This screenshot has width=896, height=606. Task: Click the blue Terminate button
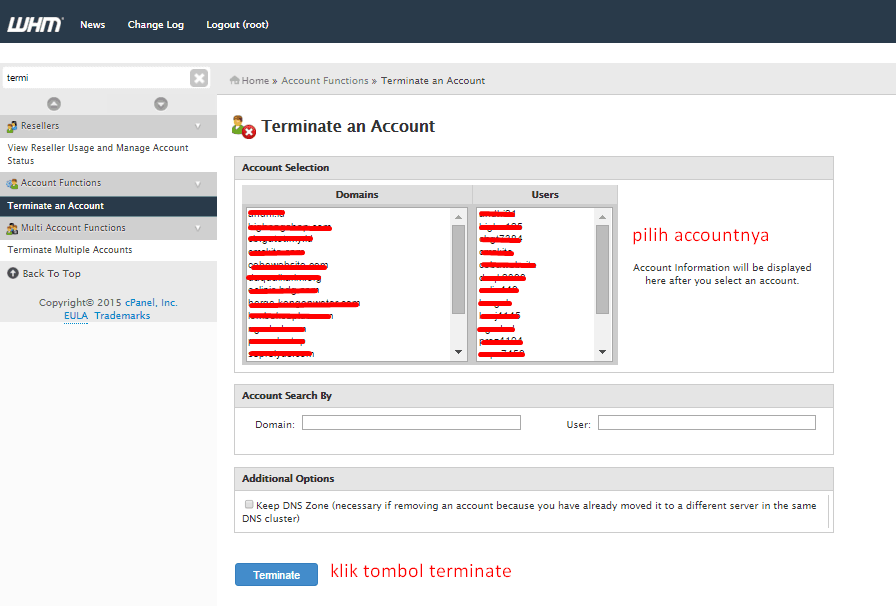pos(276,575)
